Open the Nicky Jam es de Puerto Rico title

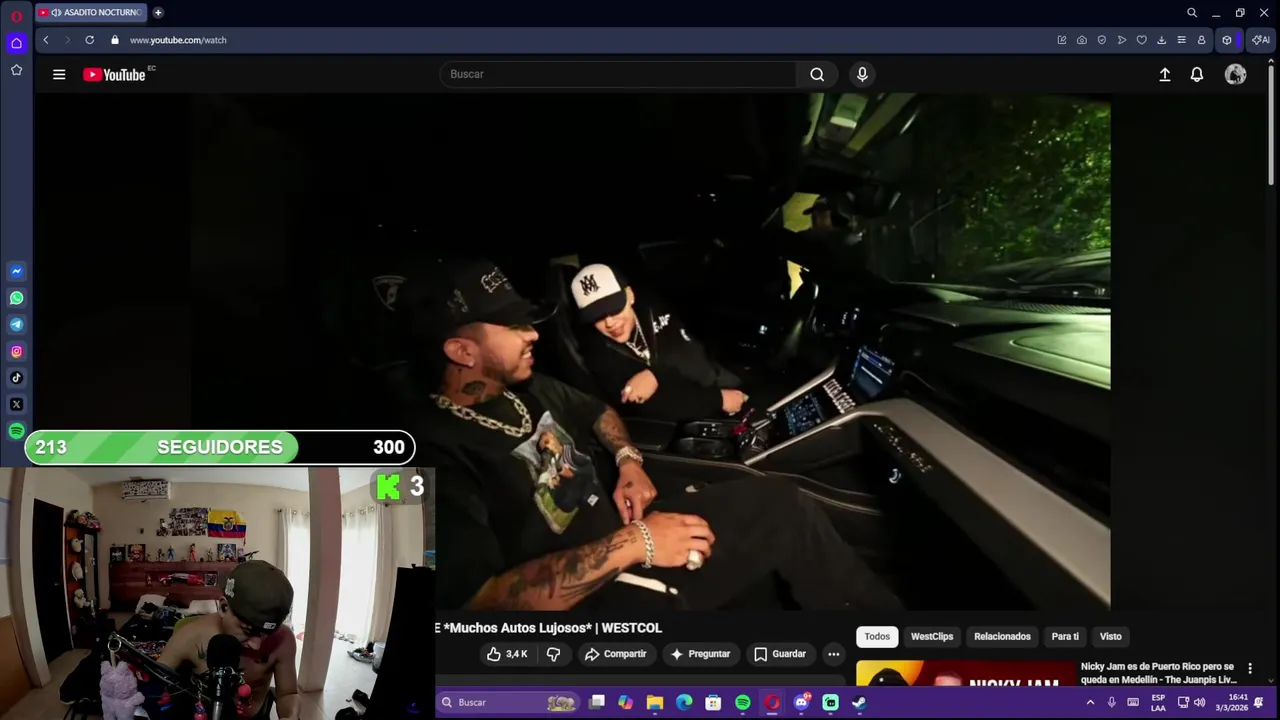[x=1158, y=673]
